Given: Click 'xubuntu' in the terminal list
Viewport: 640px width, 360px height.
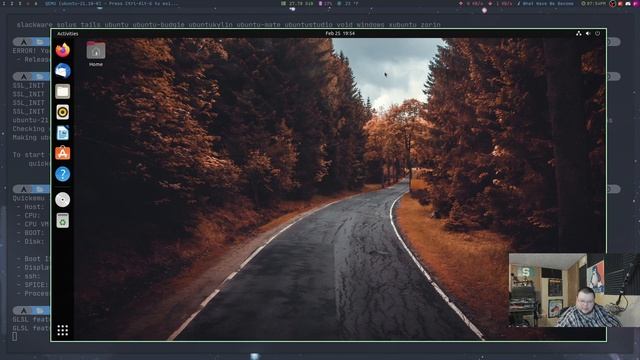Looking at the screenshot, I should pyautogui.click(x=402, y=24).
